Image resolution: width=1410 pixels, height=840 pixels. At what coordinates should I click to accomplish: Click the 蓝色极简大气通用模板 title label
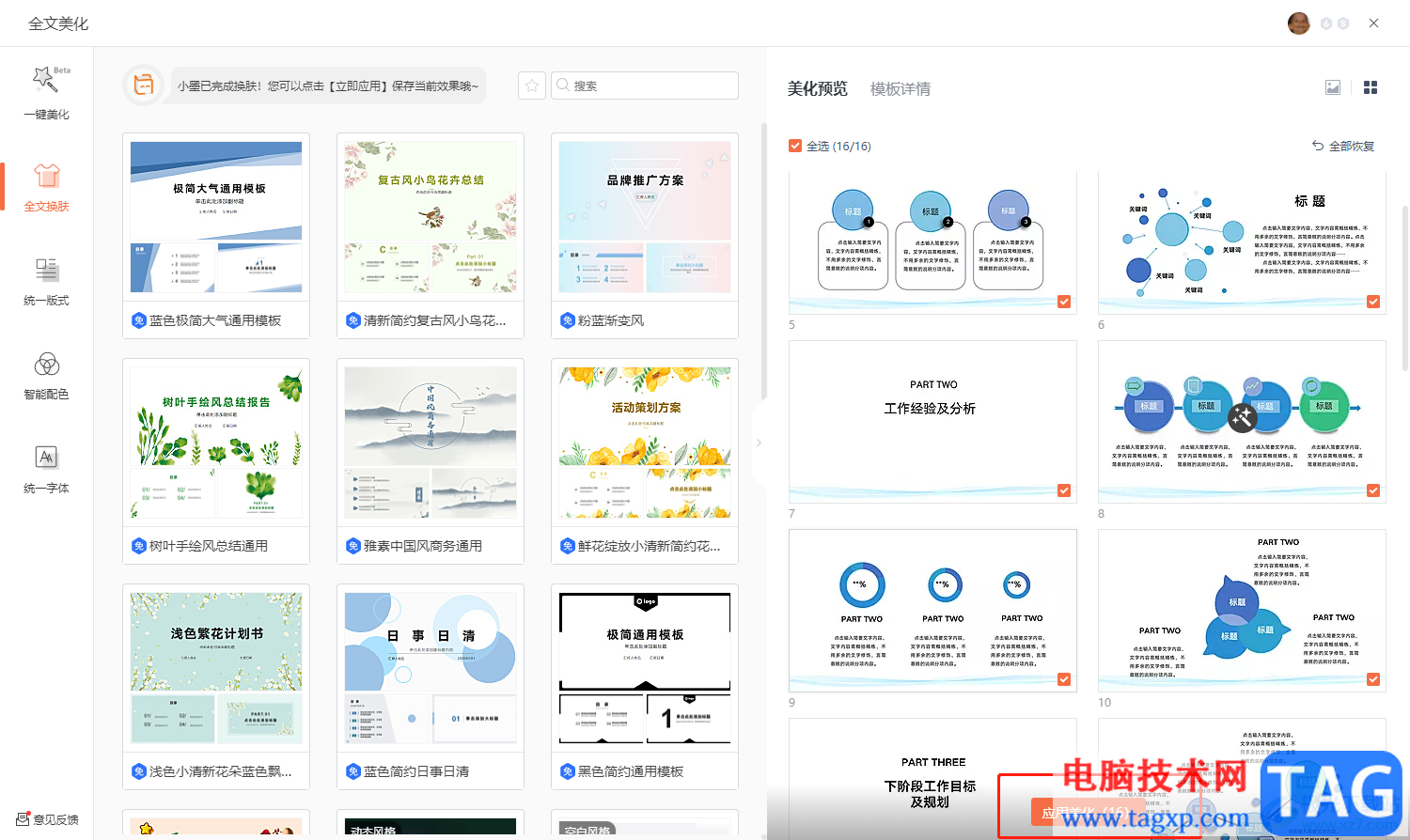[215, 320]
